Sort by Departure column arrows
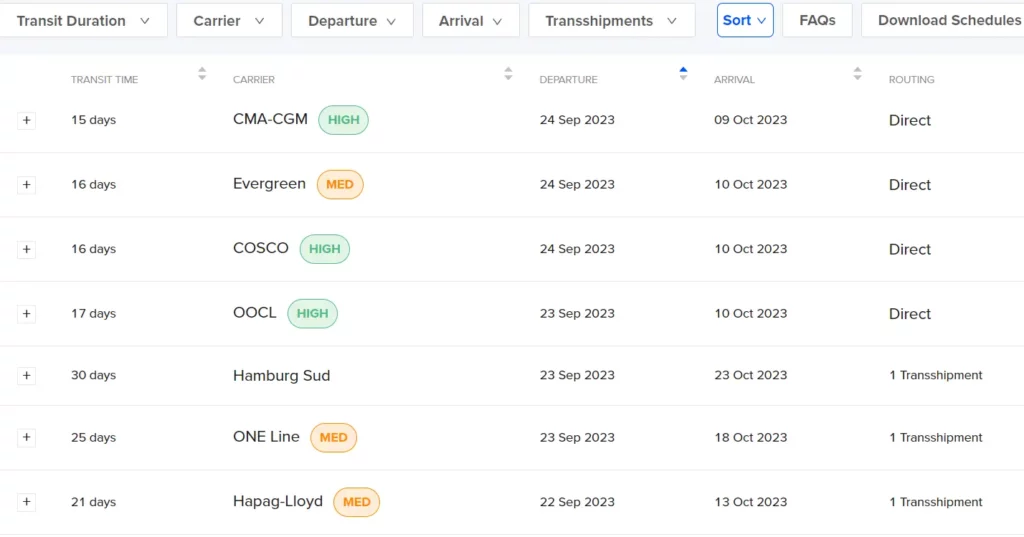The width and height of the screenshot is (1024, 537). pyautogui.click(x=683, y=74)
